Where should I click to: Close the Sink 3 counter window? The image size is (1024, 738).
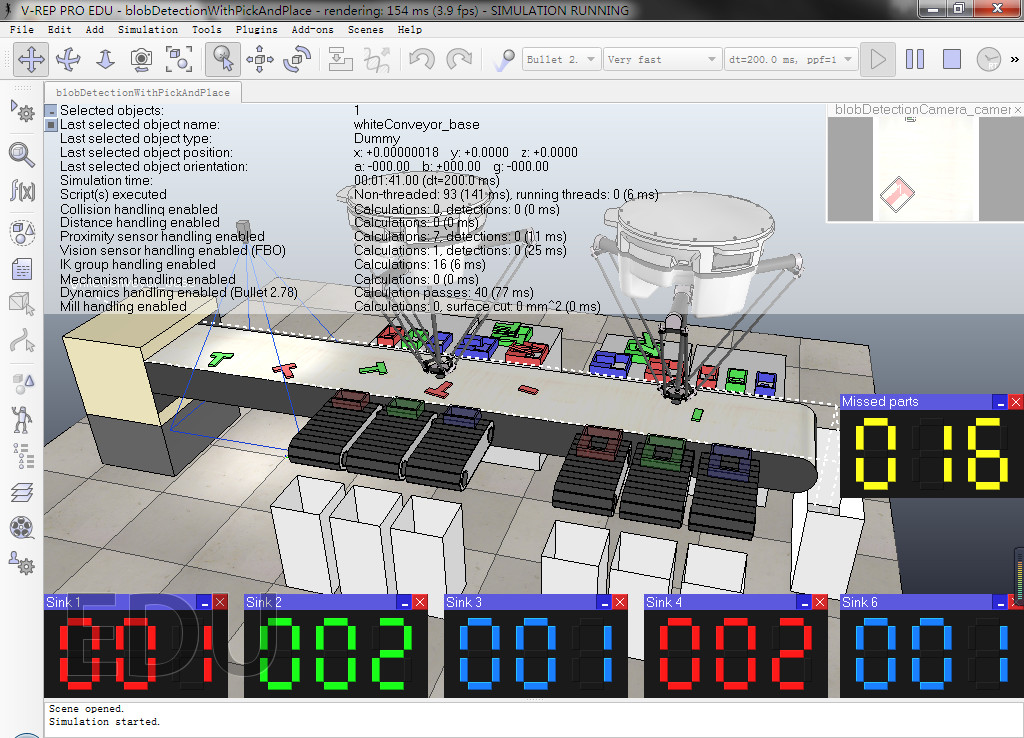pos(620,602)
